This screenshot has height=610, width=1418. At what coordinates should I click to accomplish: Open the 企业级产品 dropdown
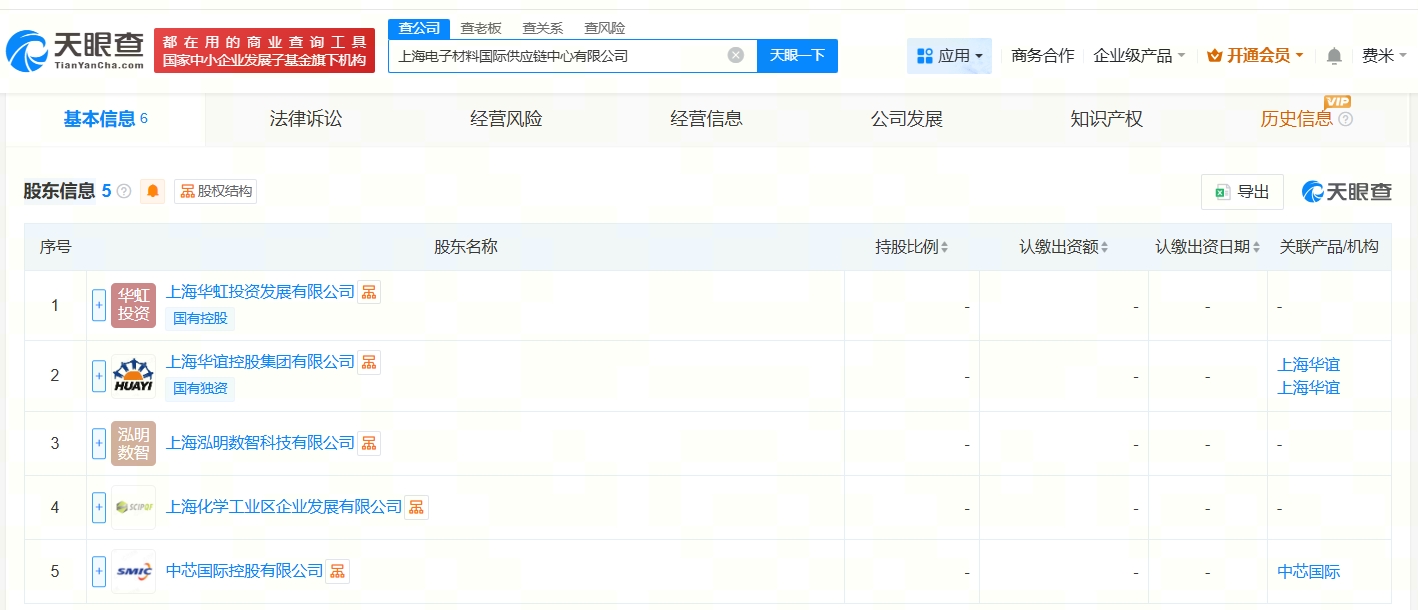1139,56
